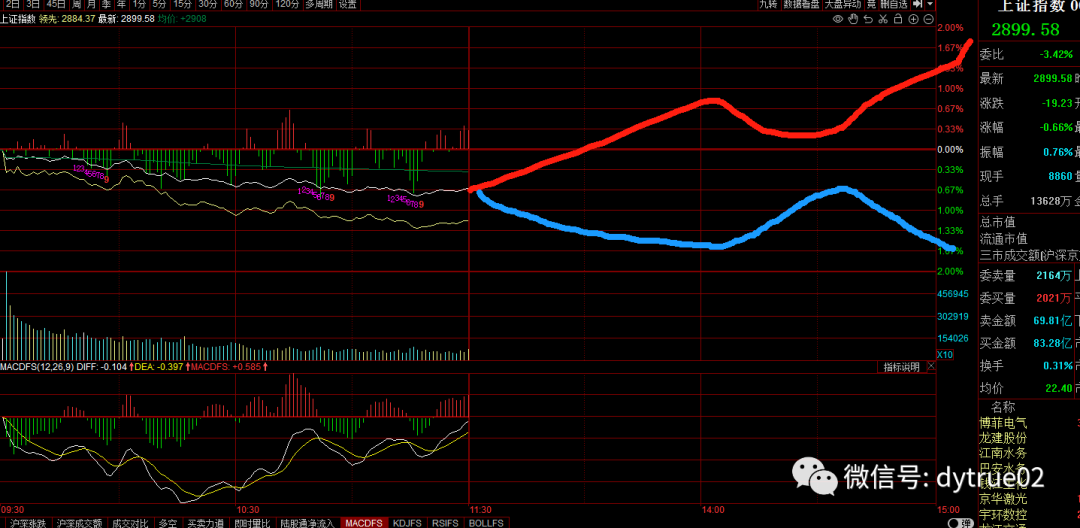The width and height of the screenshot is (1080, 528).
Task: Switch to the 2日 period
Action: tap(12, 4)
